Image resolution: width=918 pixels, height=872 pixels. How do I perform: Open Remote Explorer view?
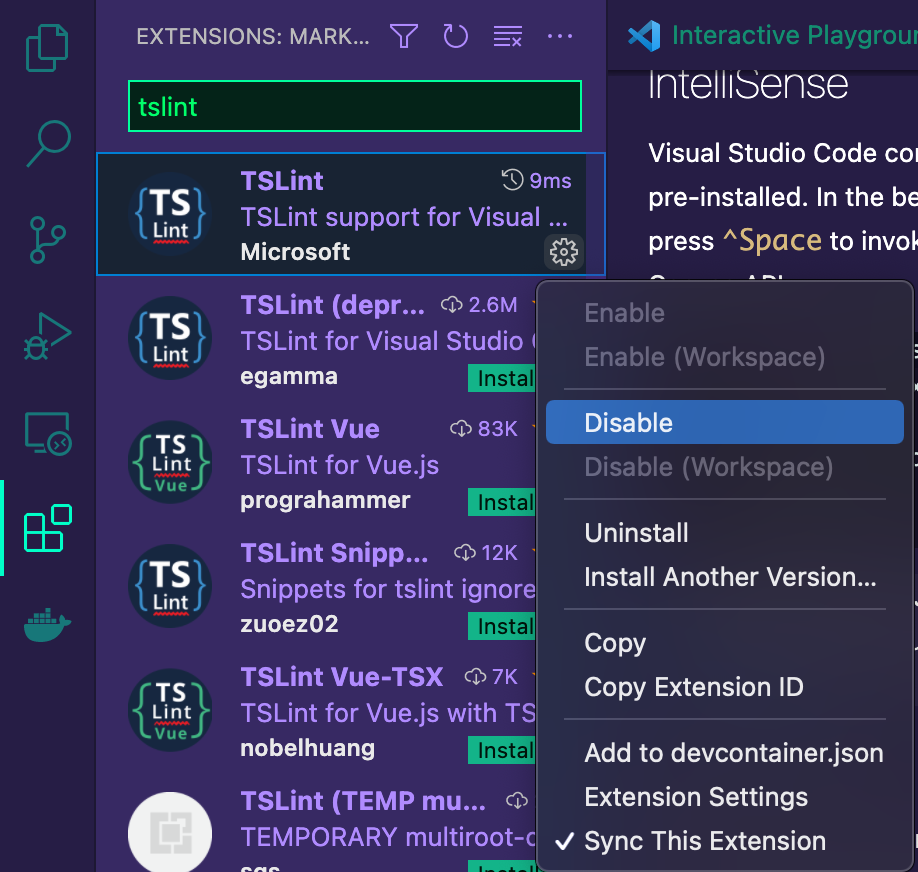click(x=48, y=433)
